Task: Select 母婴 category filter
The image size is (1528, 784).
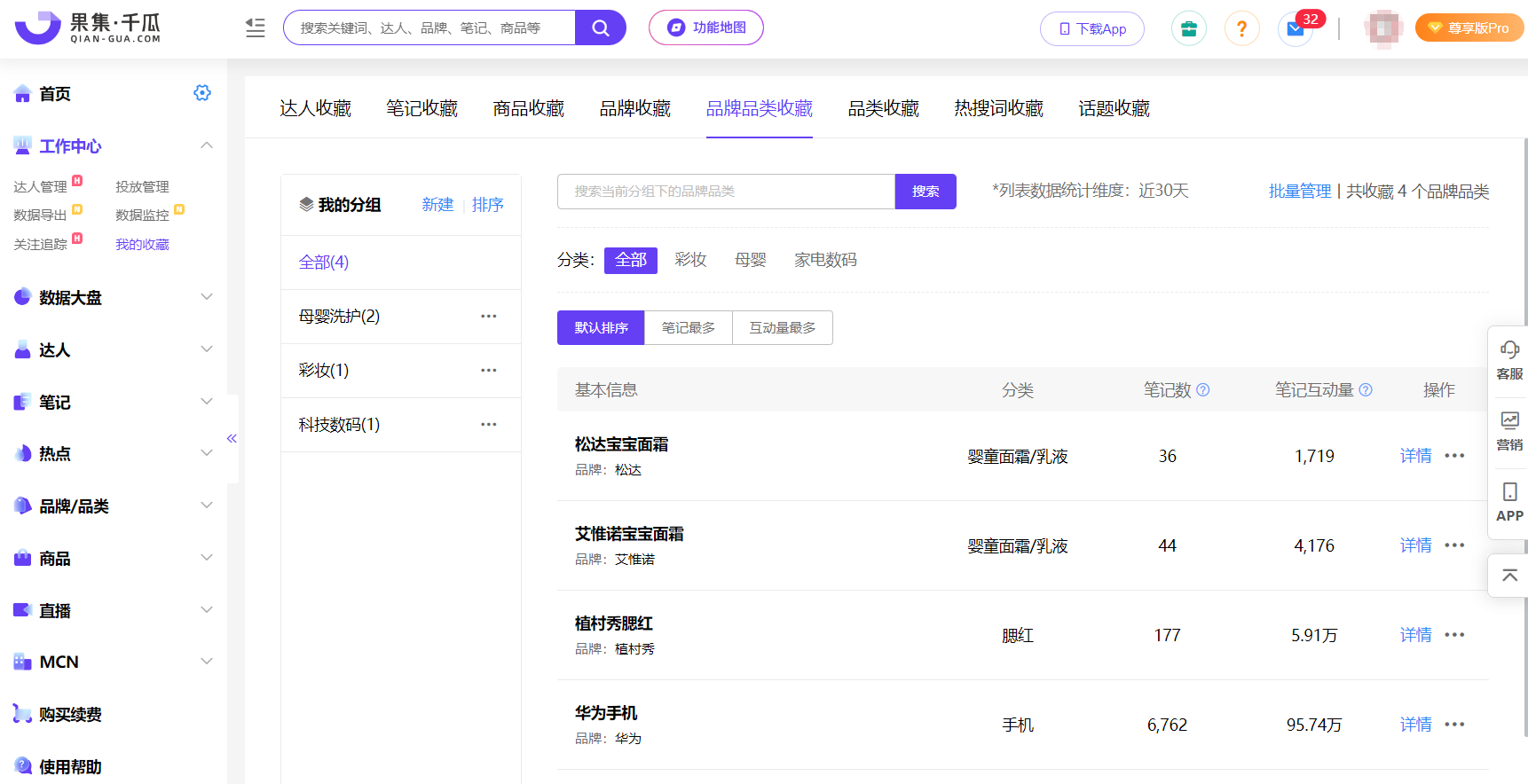Action: click(x=751, y=260)
